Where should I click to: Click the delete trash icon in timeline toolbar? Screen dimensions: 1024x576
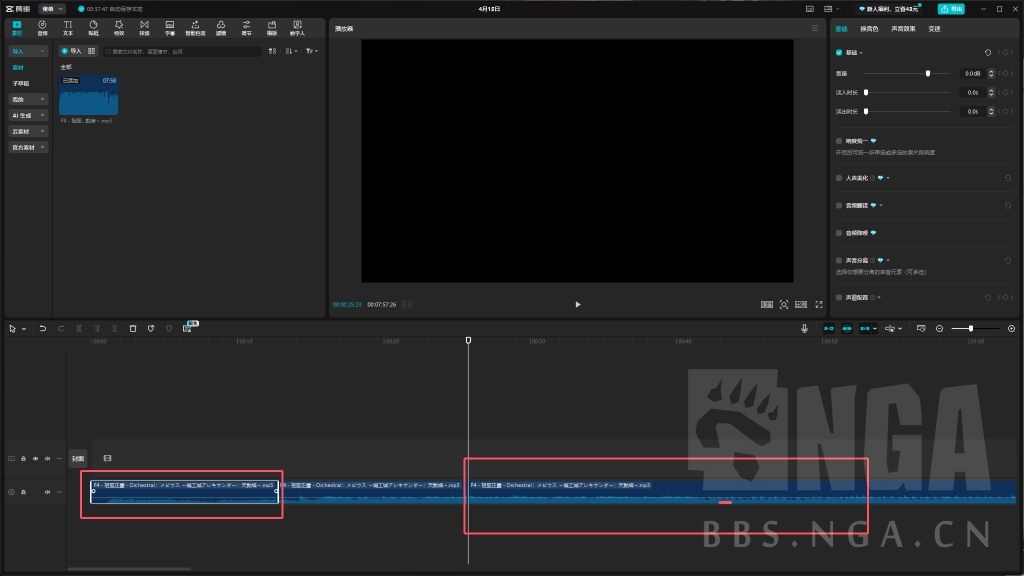coord(133,328)
